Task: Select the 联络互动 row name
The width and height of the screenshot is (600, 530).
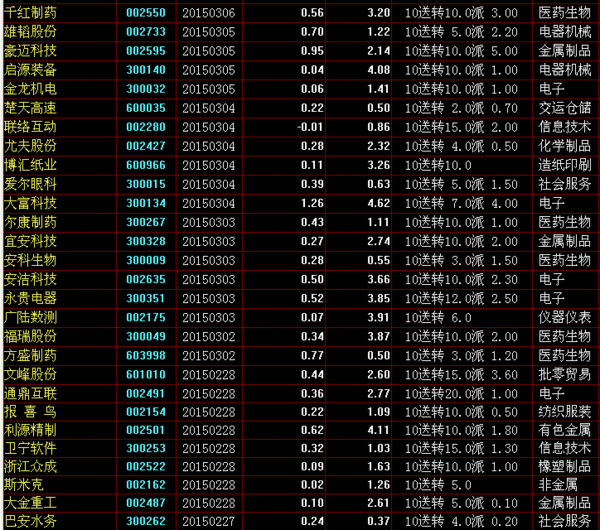Action: tap(30, 127)
